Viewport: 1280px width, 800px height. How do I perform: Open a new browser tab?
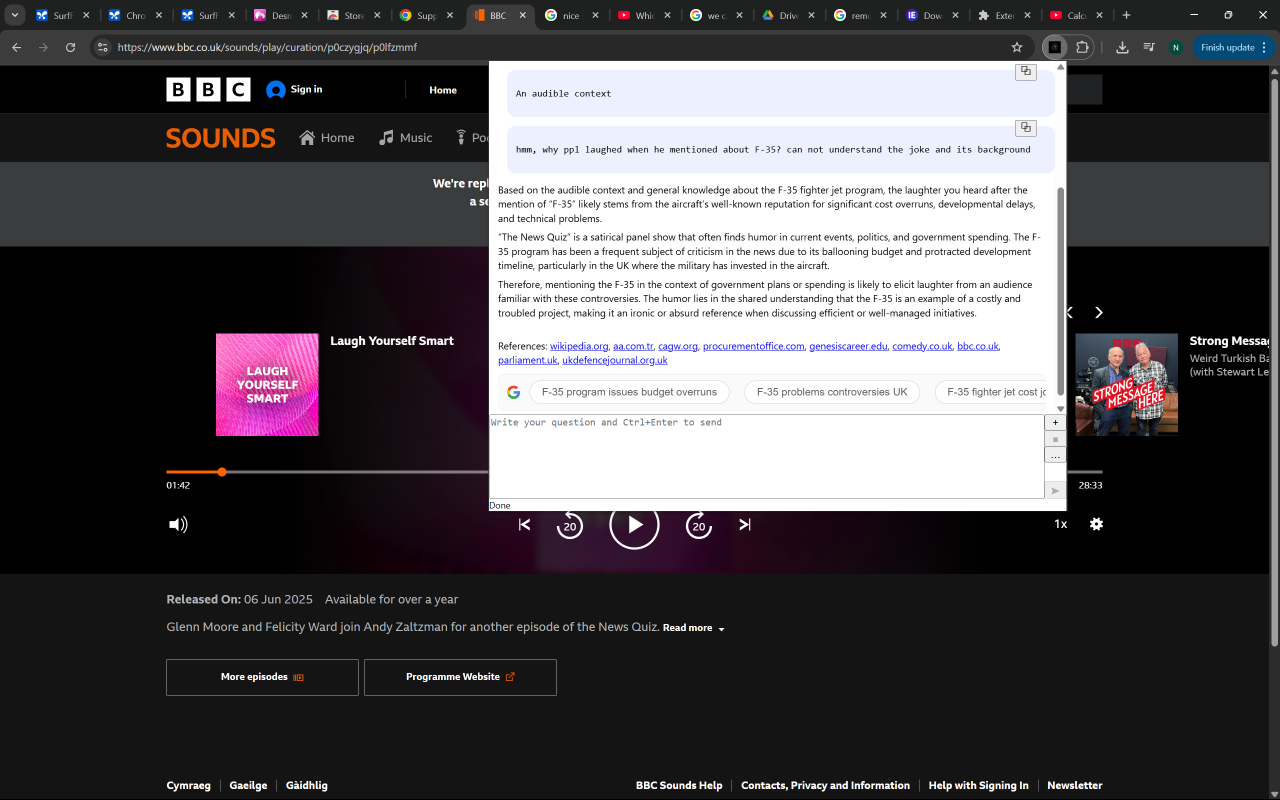[x=1126, y=15]
